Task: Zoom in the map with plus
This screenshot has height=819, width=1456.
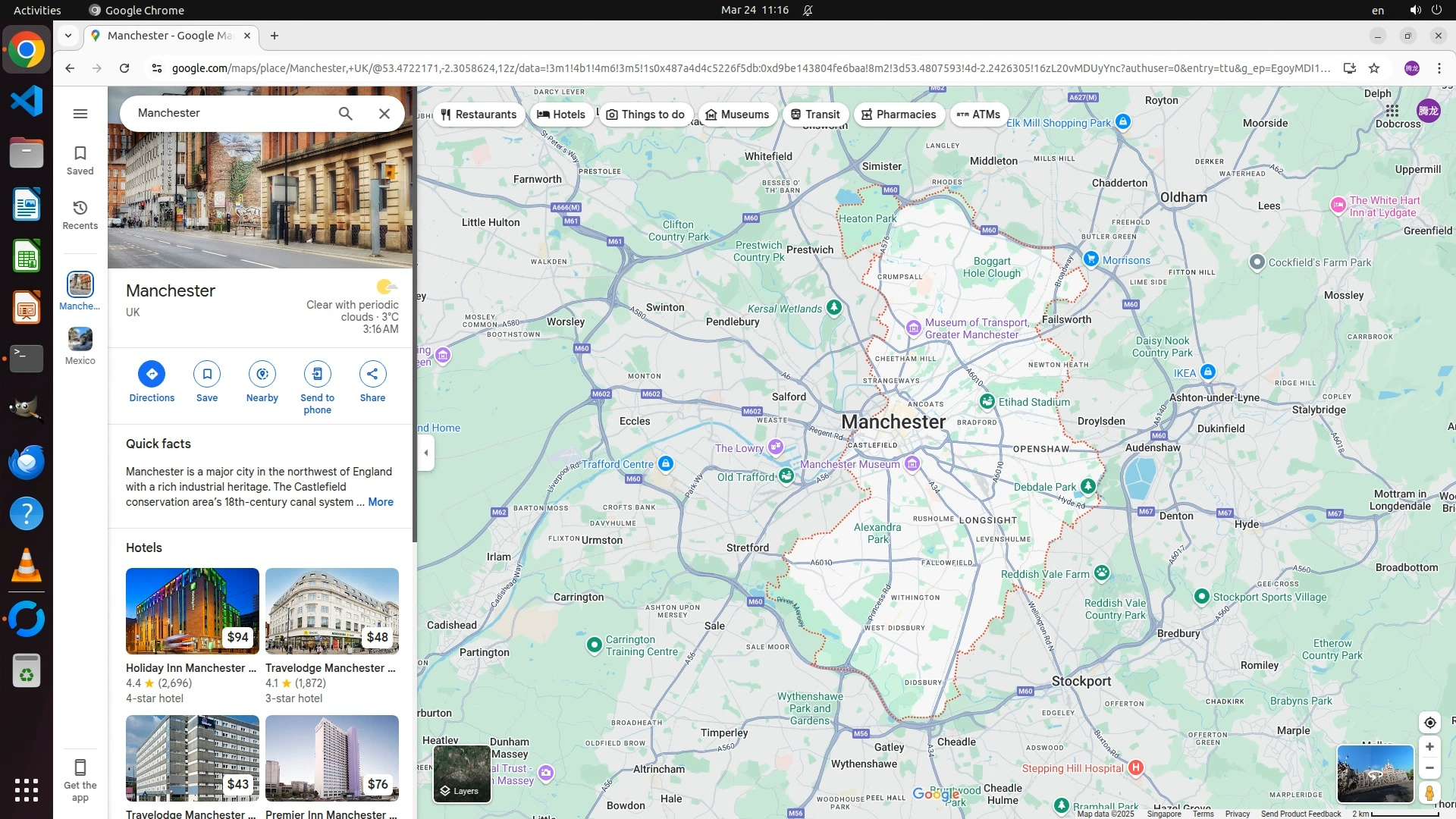Action: tap(1429, 747)
